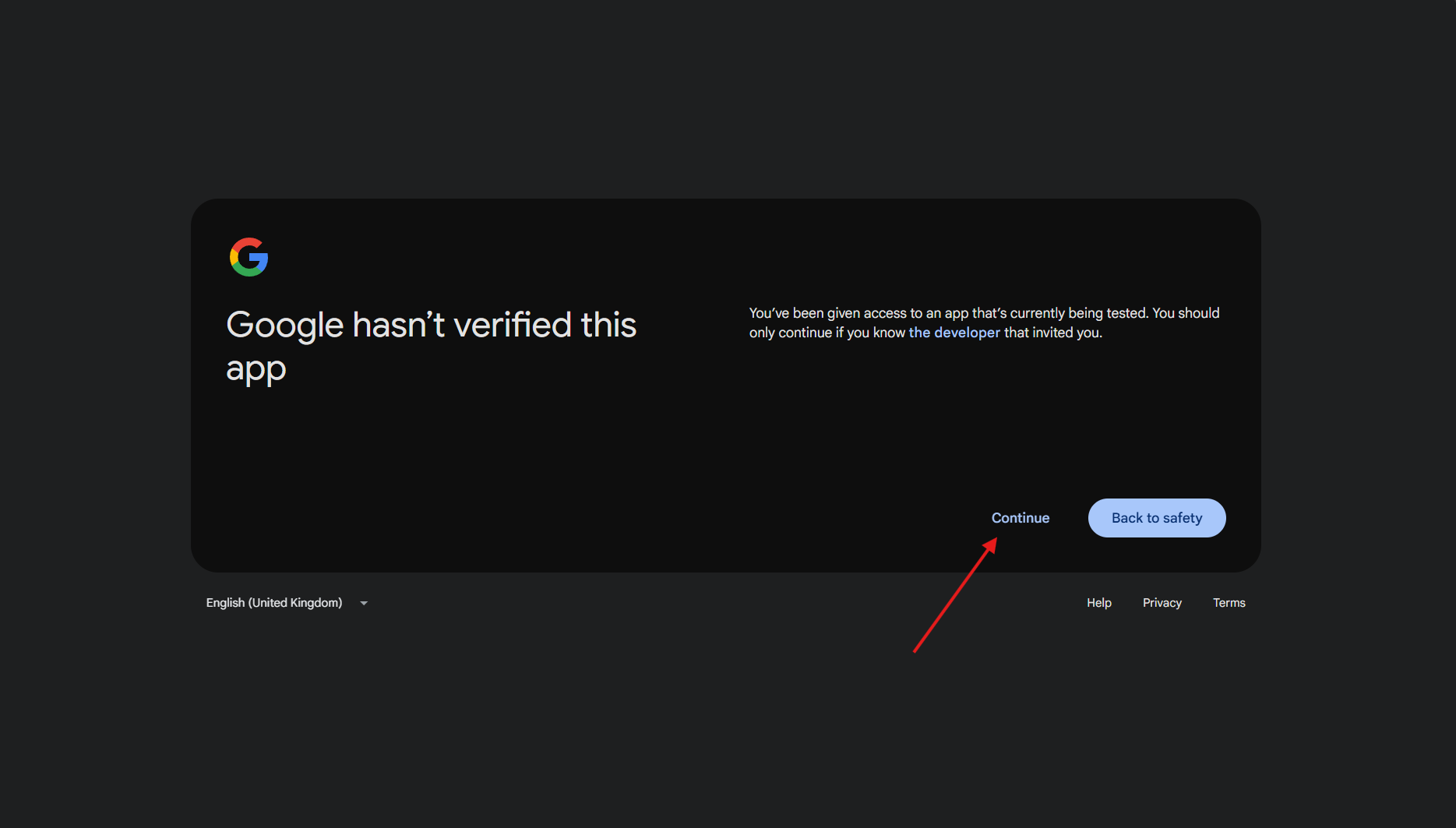The height and width of the screenshot is (828, 1456).
Task: Click the caret beside the language name
Action: click(x=364, y=603)
